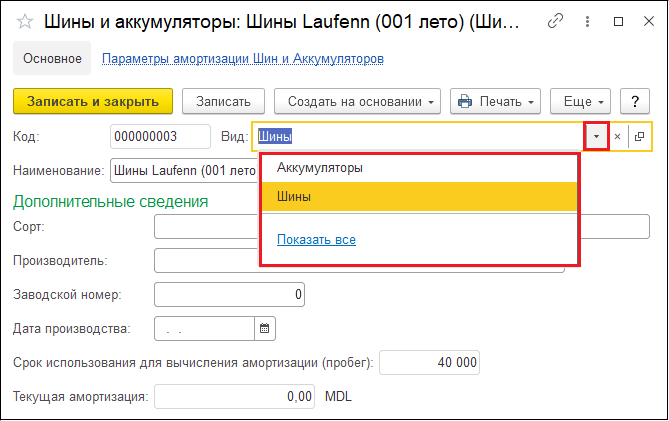Open the Печать printer menu

pyautogui.click(x=495, y=101)
